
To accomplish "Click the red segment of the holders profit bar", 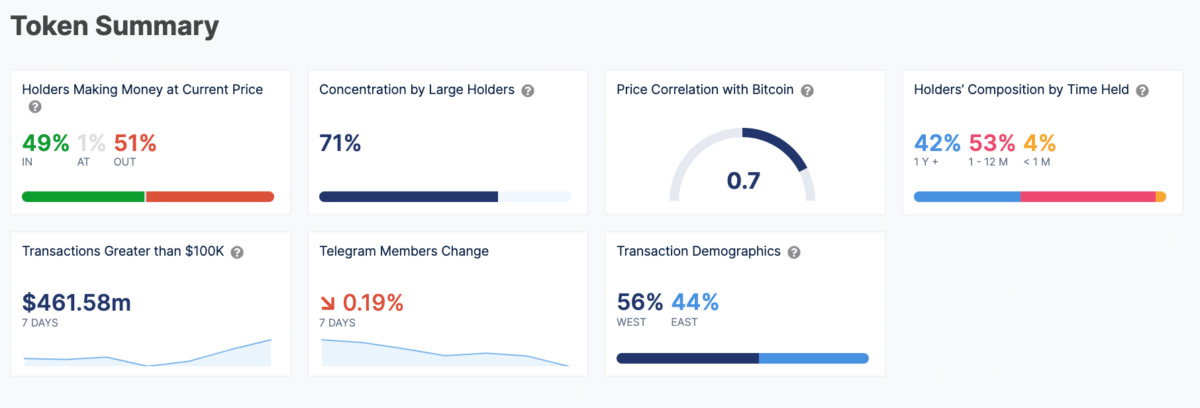I will coord(210,196).
